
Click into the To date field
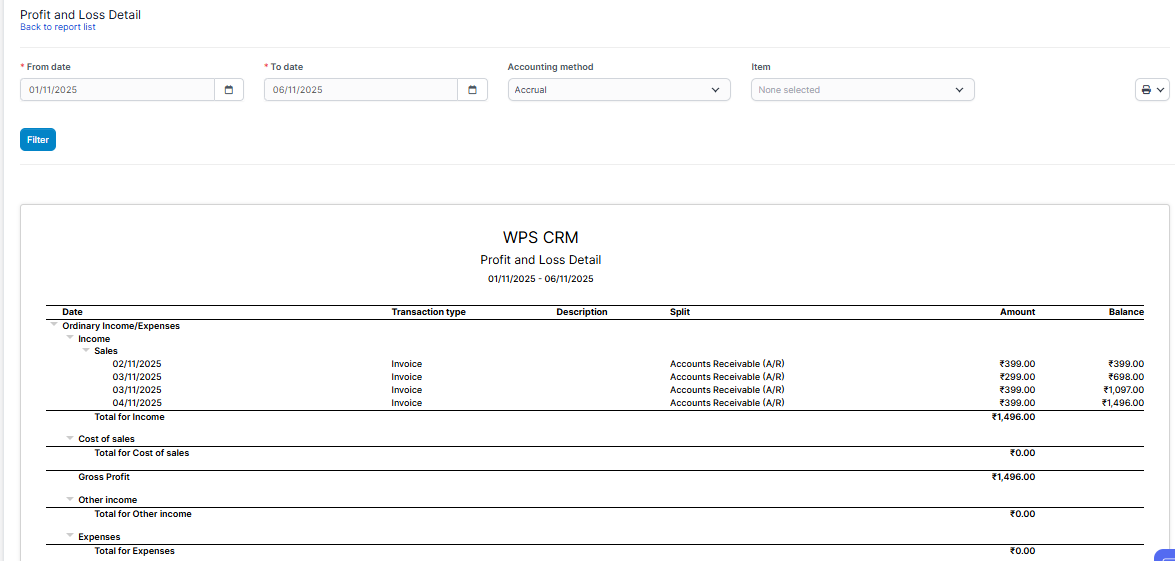click(x=361, y=90)
